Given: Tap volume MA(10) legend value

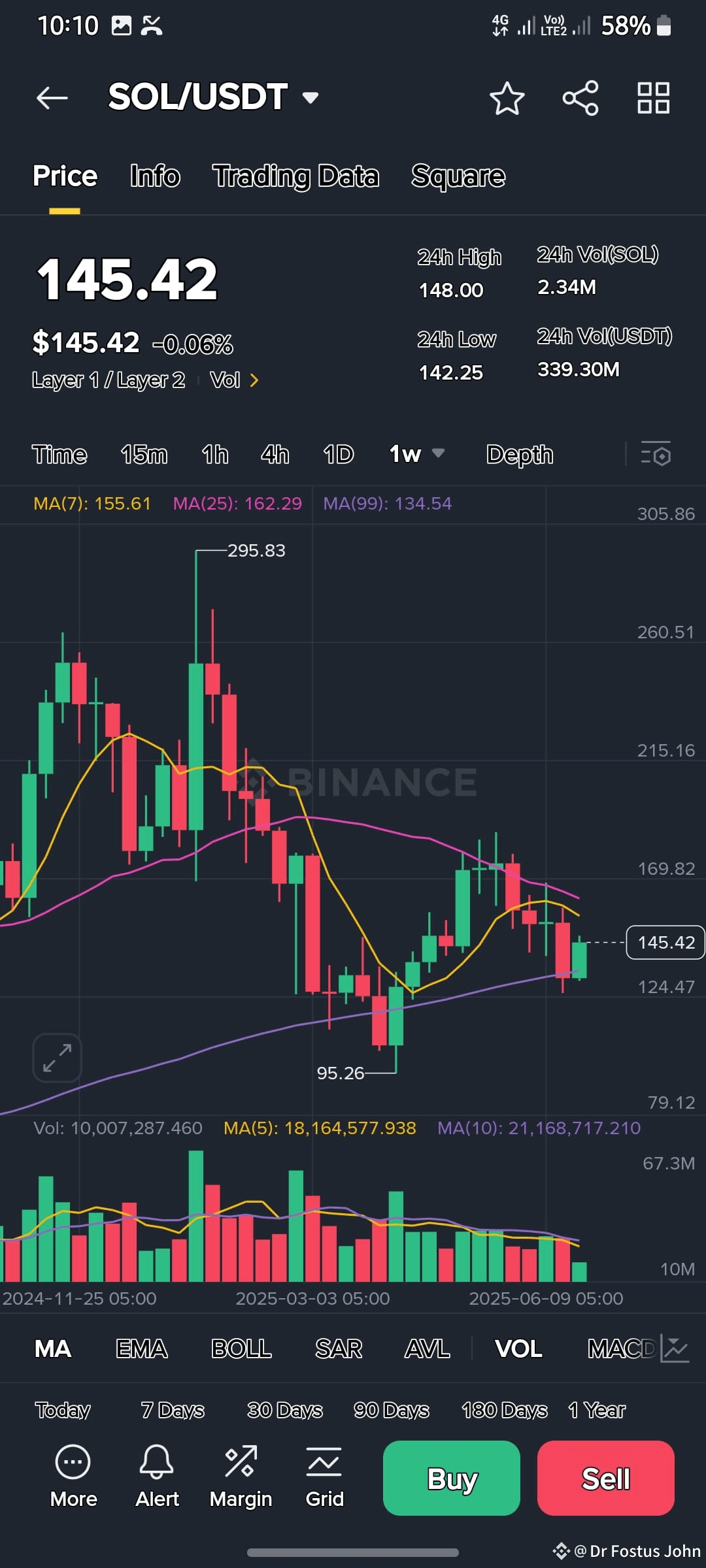Looking at the screenshot, I should pyautogui.click(x=539, y=1128).
